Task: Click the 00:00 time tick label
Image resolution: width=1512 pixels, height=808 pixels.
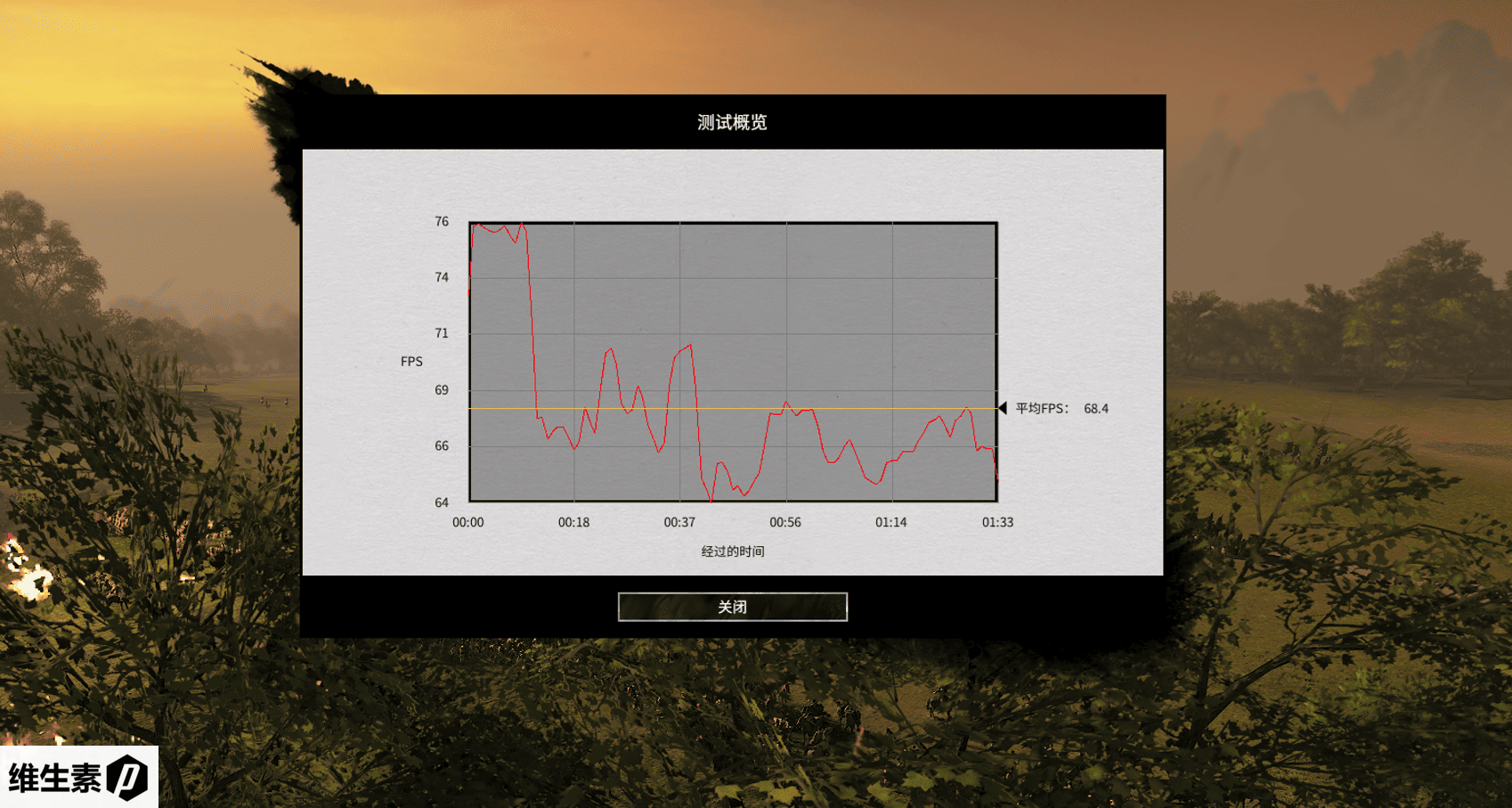Action: [467, 522]
